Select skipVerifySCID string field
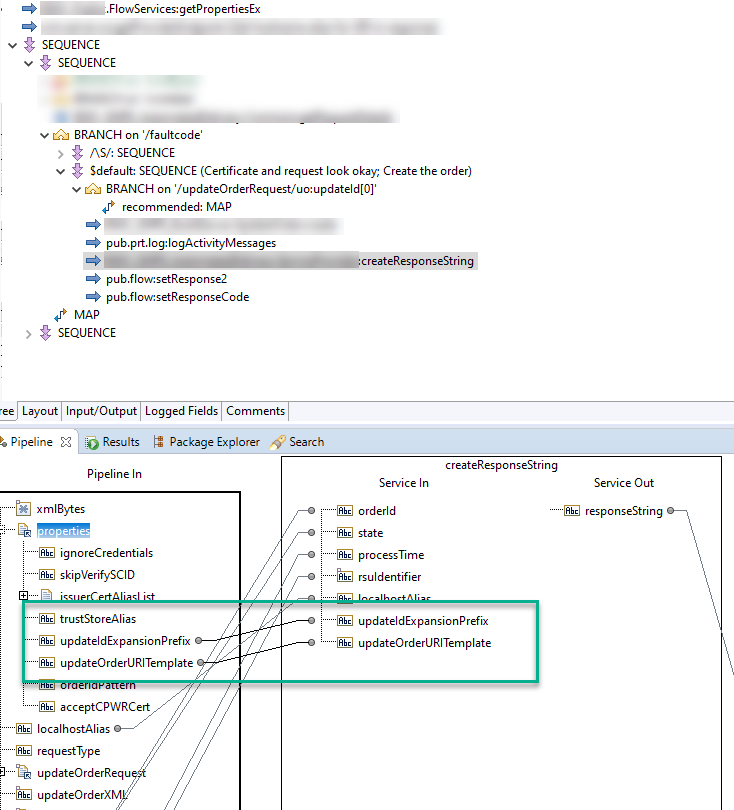 point(97,575)
